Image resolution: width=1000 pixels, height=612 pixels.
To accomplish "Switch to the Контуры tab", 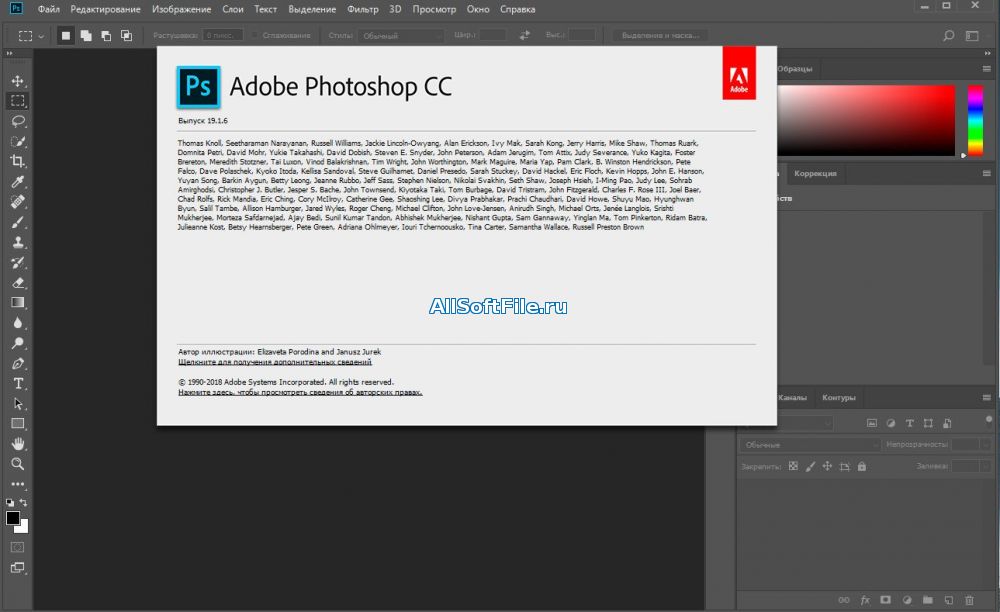I will (838, 398).
